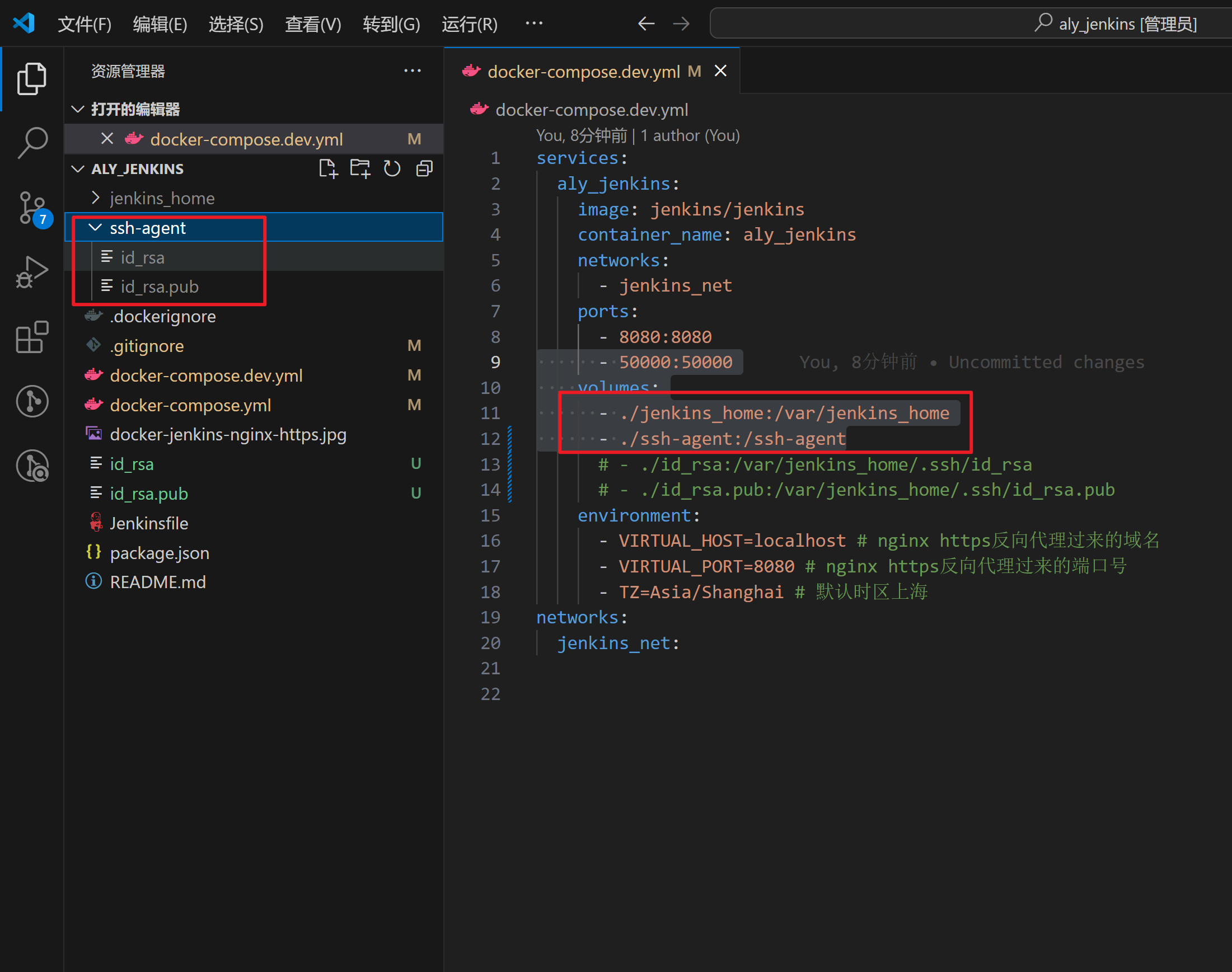
Task: Open the File (文件) menu
Action: pos(85,24)
